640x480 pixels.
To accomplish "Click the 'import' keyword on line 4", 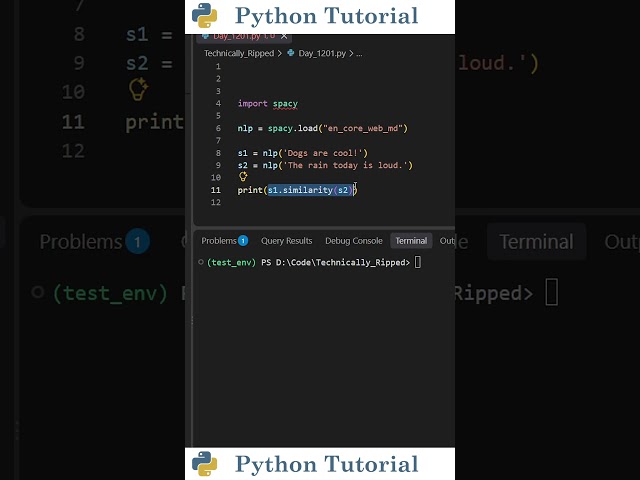I will click(x=252, y=104).
